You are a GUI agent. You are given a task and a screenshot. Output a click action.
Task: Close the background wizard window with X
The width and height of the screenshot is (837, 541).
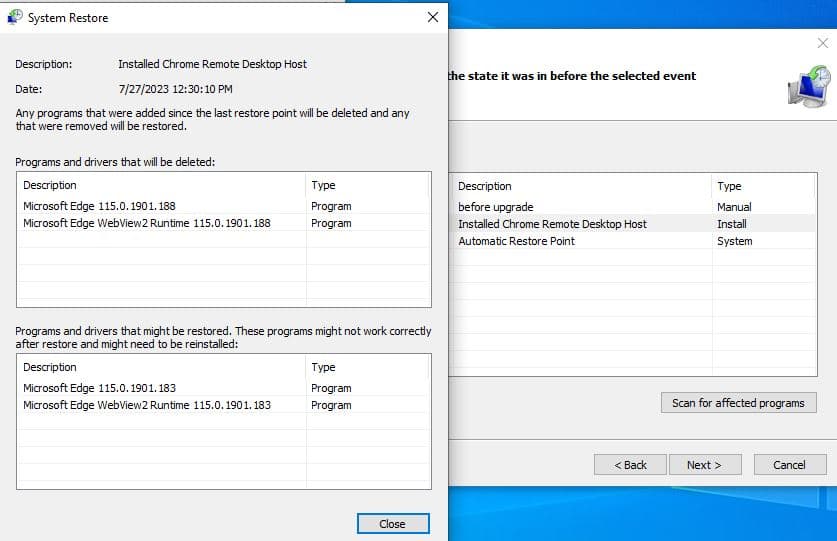coord(823,43)
